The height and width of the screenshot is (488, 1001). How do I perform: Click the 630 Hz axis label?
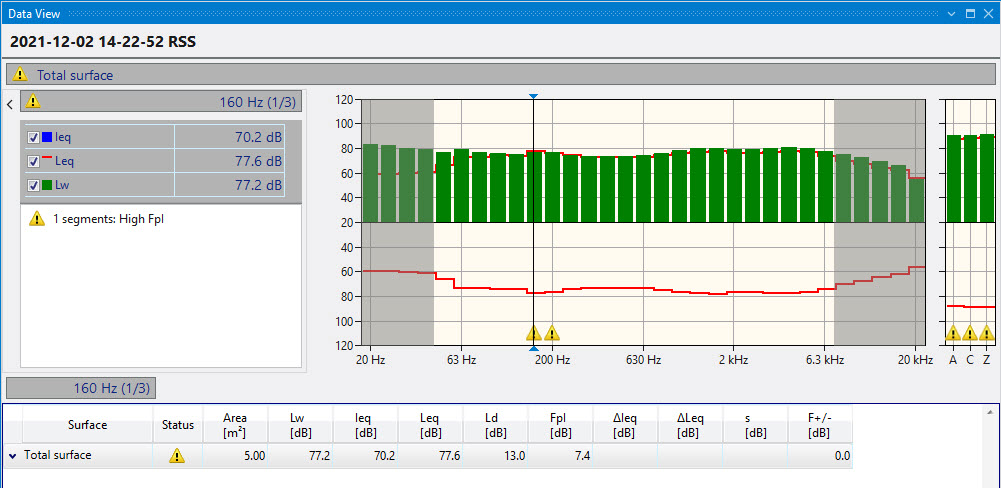click(x=643, y=360)
